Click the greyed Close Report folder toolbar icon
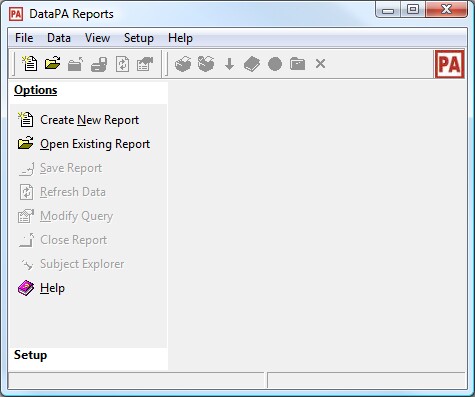Screen dimensions: 475x397 pyautogui.click(x=75, y=64)
